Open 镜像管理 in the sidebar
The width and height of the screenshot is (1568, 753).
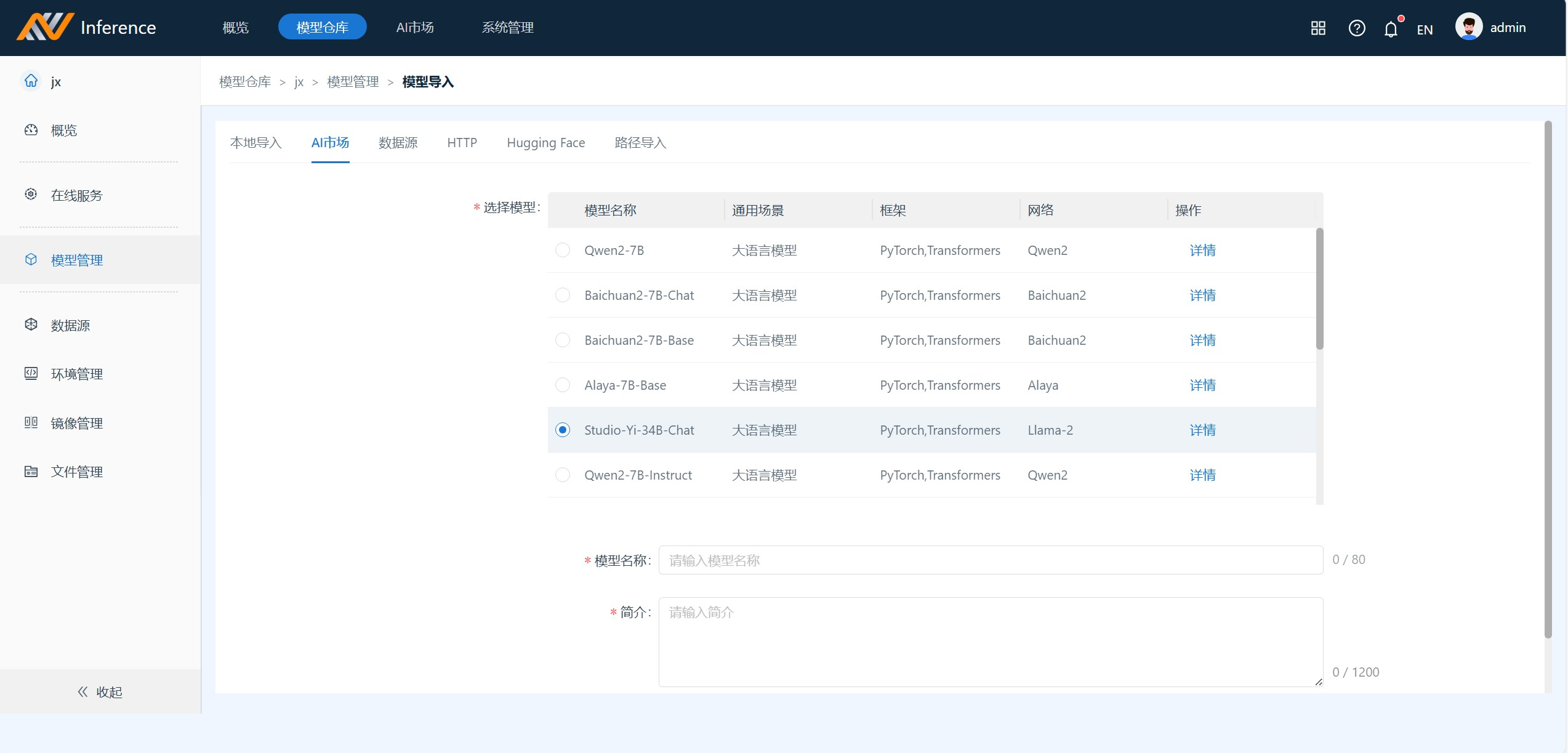click(x=76, y=423)
